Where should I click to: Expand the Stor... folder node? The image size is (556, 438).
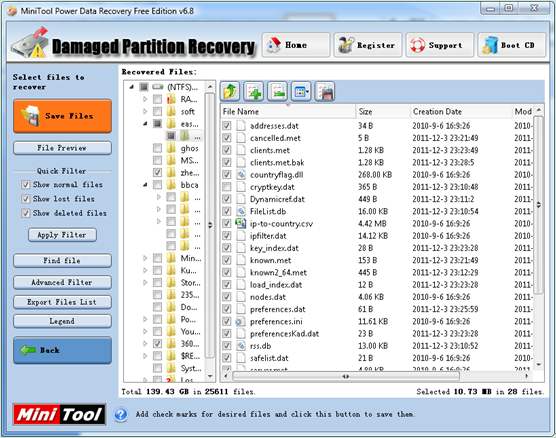coord(145,283)
